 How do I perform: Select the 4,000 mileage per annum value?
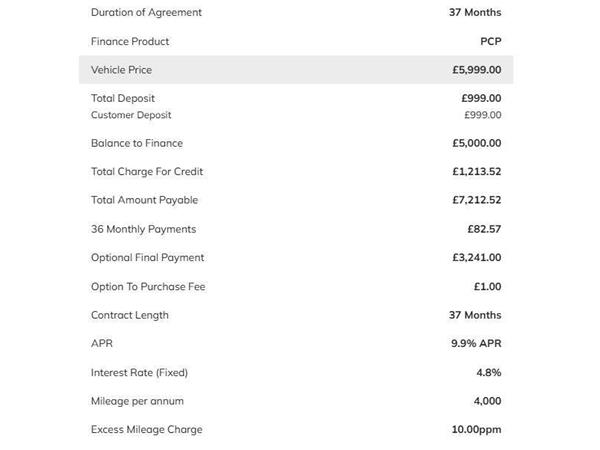[487, 401]
